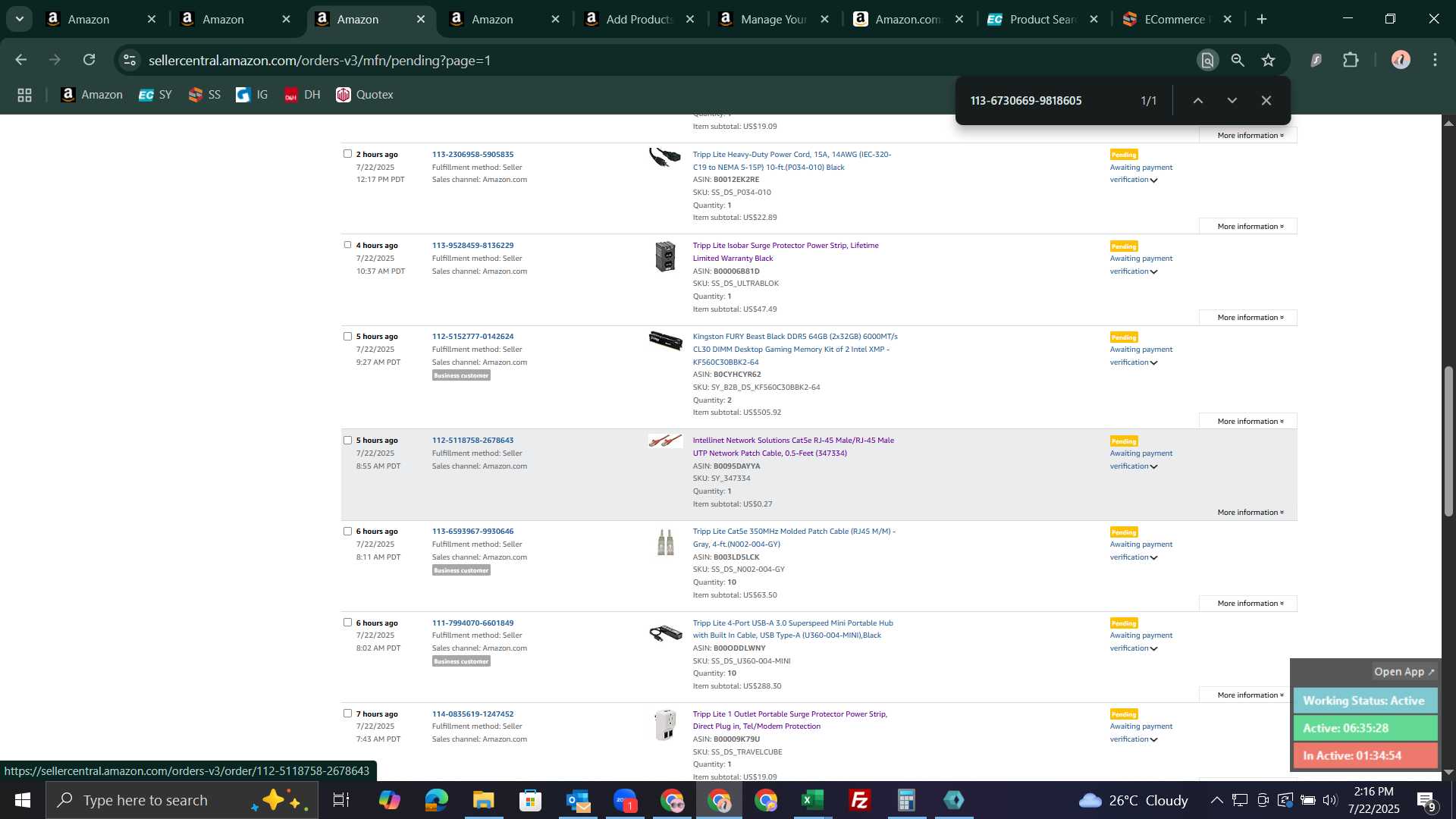Open the zoom magnifier icon
Viewport: 1456px width, 819px height.
(1238, 60)
